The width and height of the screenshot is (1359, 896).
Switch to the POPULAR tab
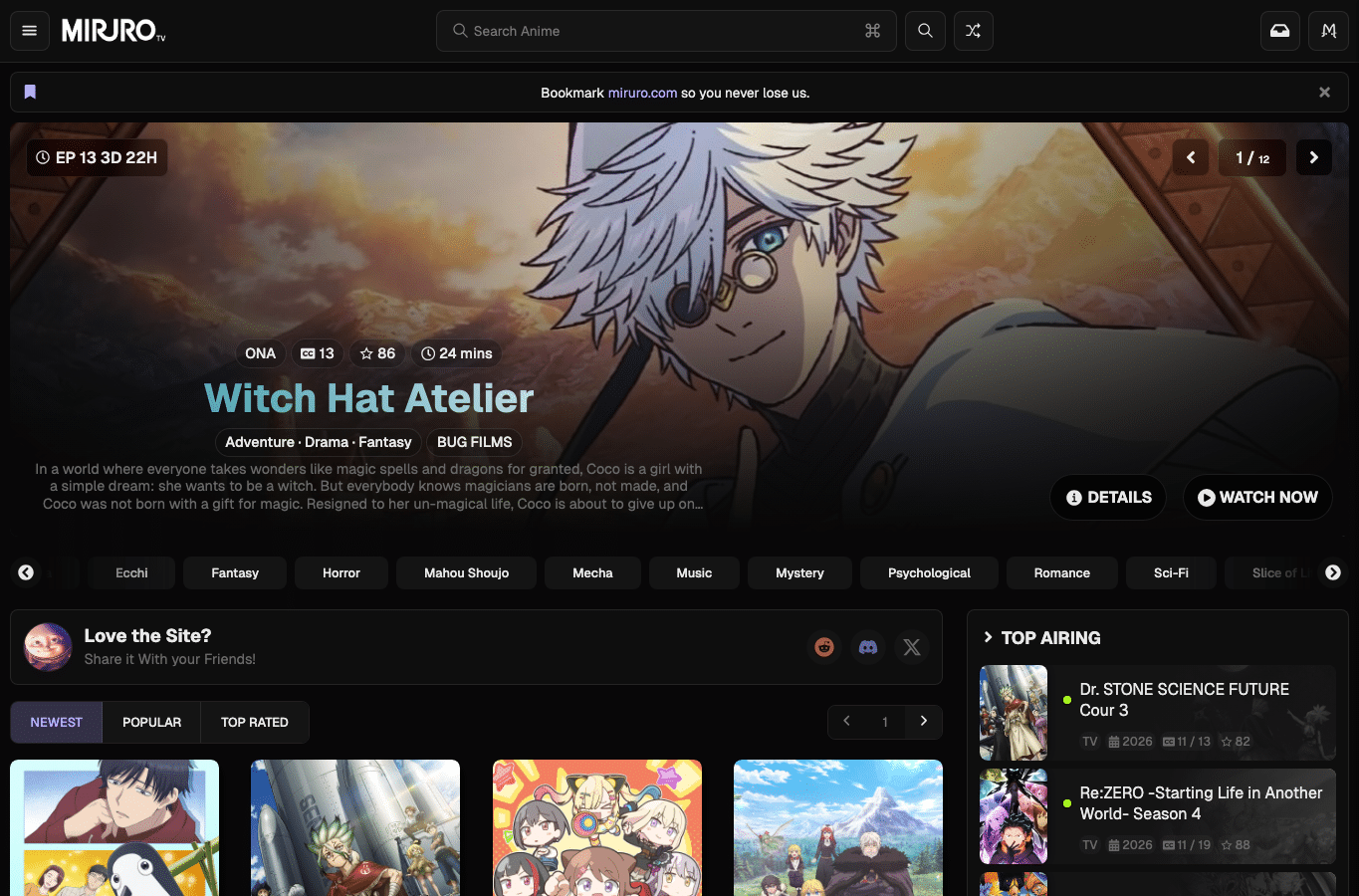(151, 722)
